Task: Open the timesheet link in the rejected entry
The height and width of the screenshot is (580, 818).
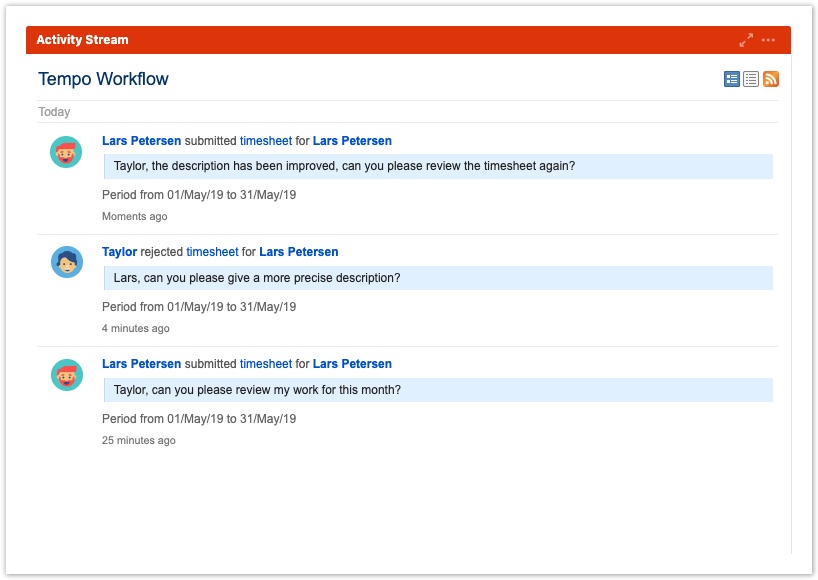Action: pos(212,252)
